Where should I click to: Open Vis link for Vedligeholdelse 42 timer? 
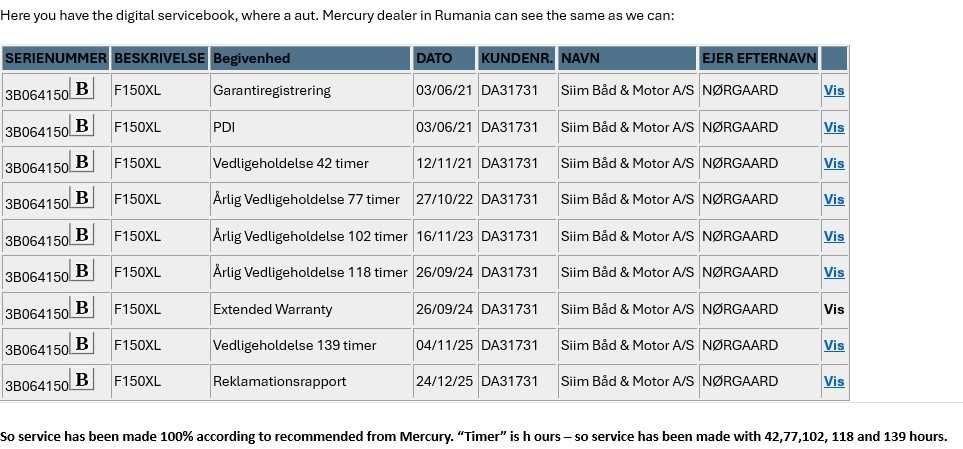(833, 163)
